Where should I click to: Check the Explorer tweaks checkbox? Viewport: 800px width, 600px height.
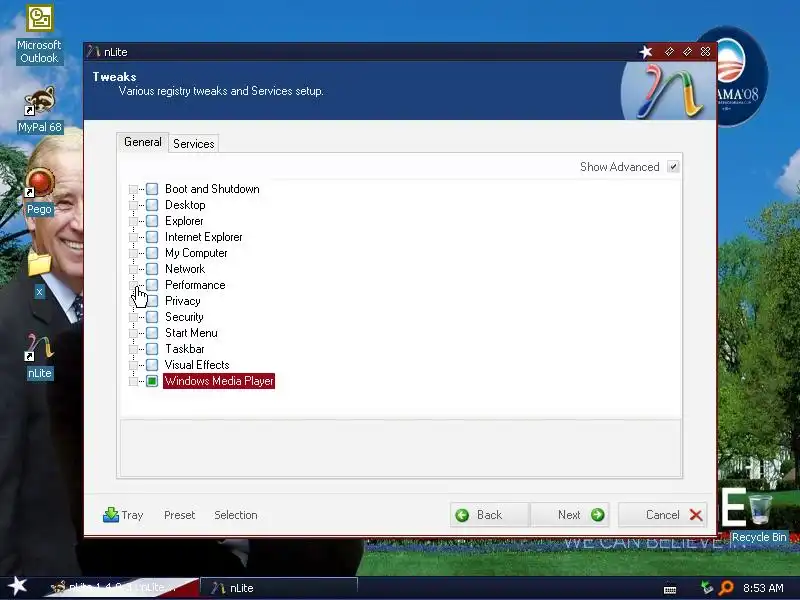pos(152,221)
